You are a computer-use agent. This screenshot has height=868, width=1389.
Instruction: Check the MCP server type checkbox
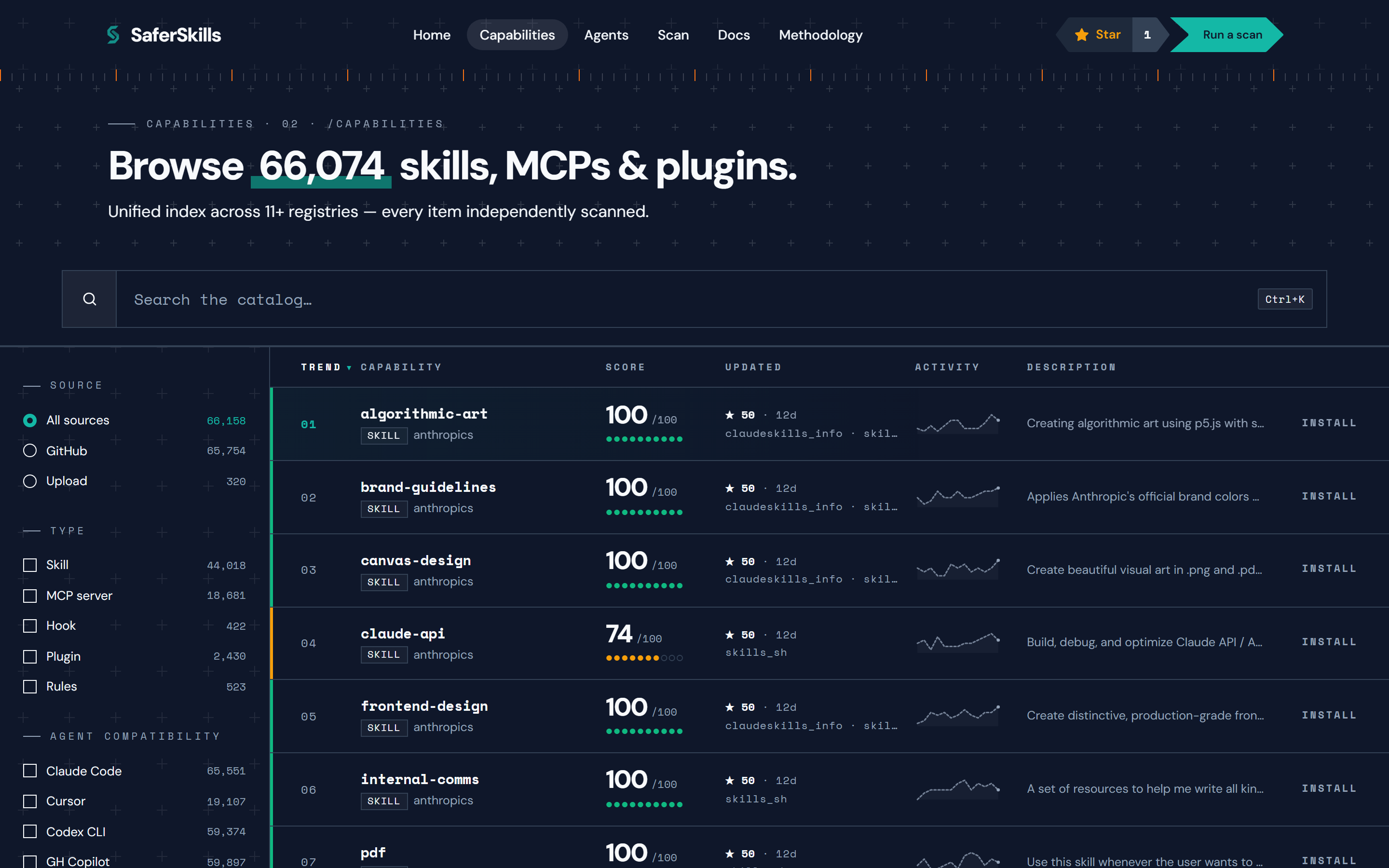click(30, 596)
